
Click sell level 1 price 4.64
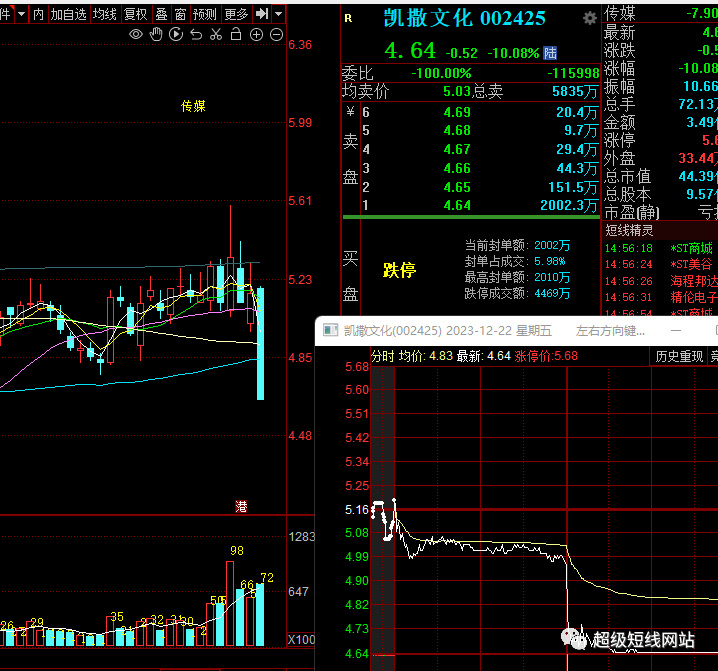(x=457, y=205)
